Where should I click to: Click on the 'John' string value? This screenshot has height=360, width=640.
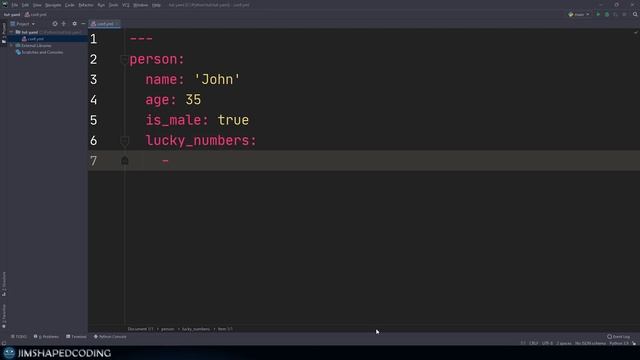[x=216, y=79]
